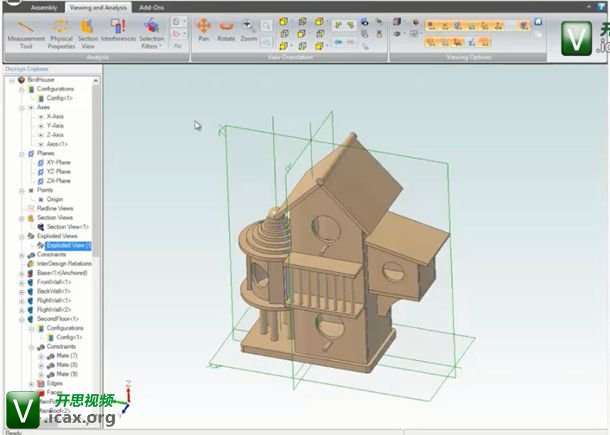610x435 pixels.
Task: Select Exploded View item in tree
Action: tap(68, 245)
